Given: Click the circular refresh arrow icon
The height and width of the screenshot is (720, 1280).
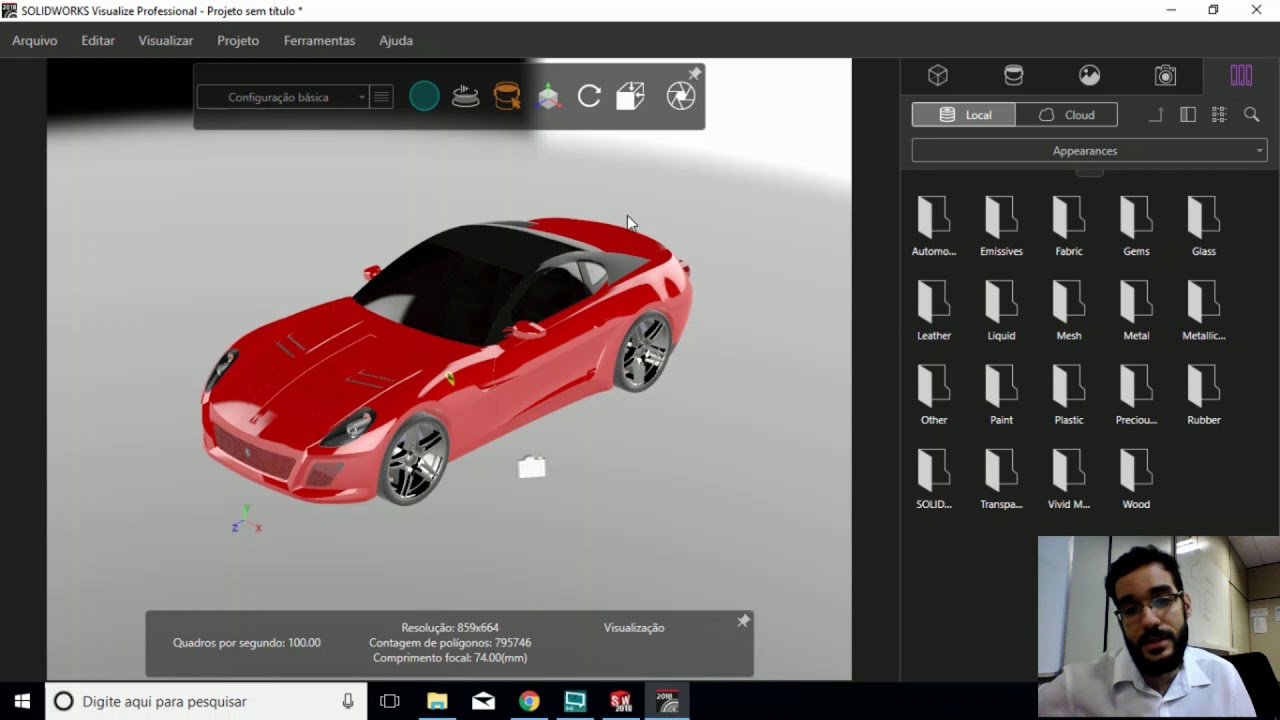Looking at the screenshot, I should pos(589,96).
